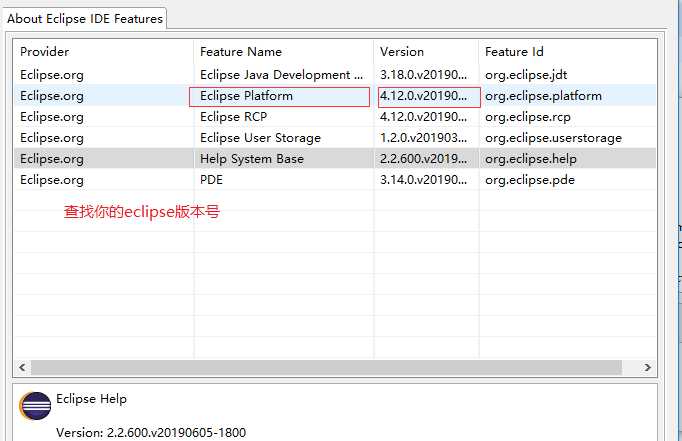Image resolution: width=682 pixels, height=441 pixels.
Task: Click org.eclipse.userstorage feature id
Action: pyautogui.click(x=553, y=138)
